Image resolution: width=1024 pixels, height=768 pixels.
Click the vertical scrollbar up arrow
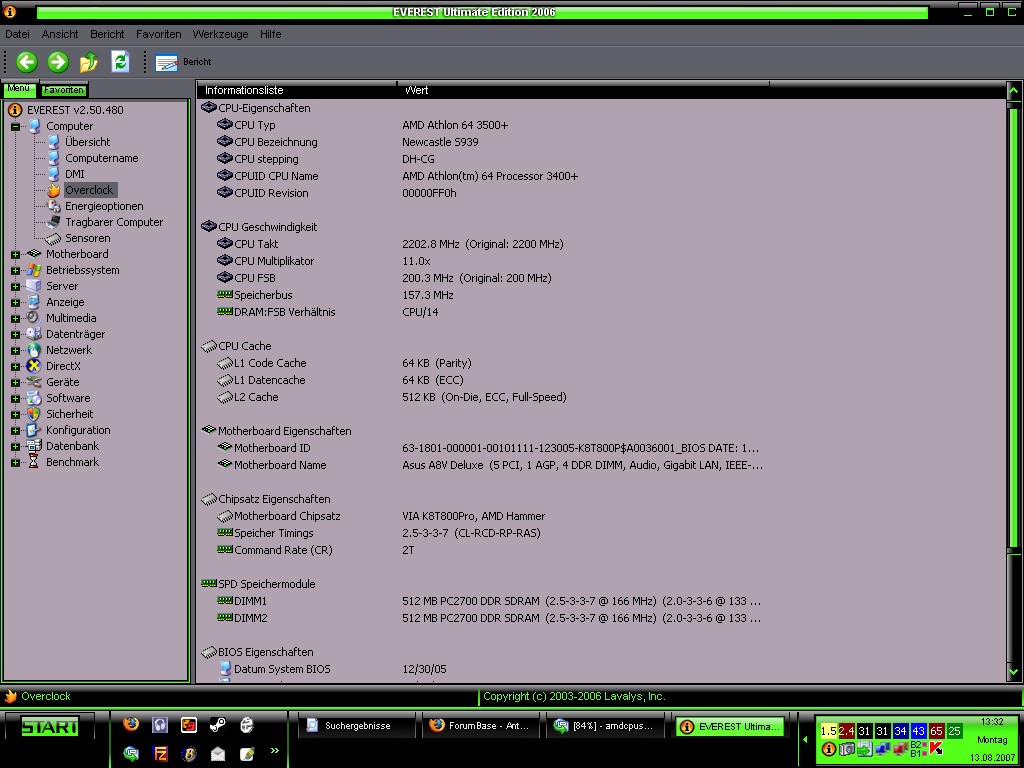[x=1013, y=91]
